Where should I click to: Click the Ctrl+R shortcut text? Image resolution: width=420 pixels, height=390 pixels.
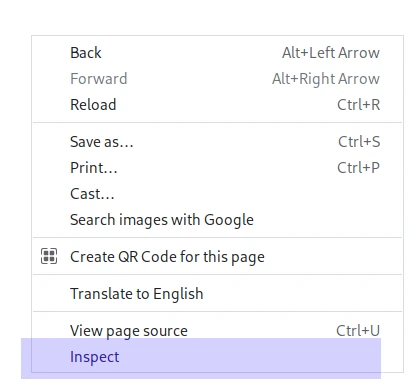coord(358,105)
